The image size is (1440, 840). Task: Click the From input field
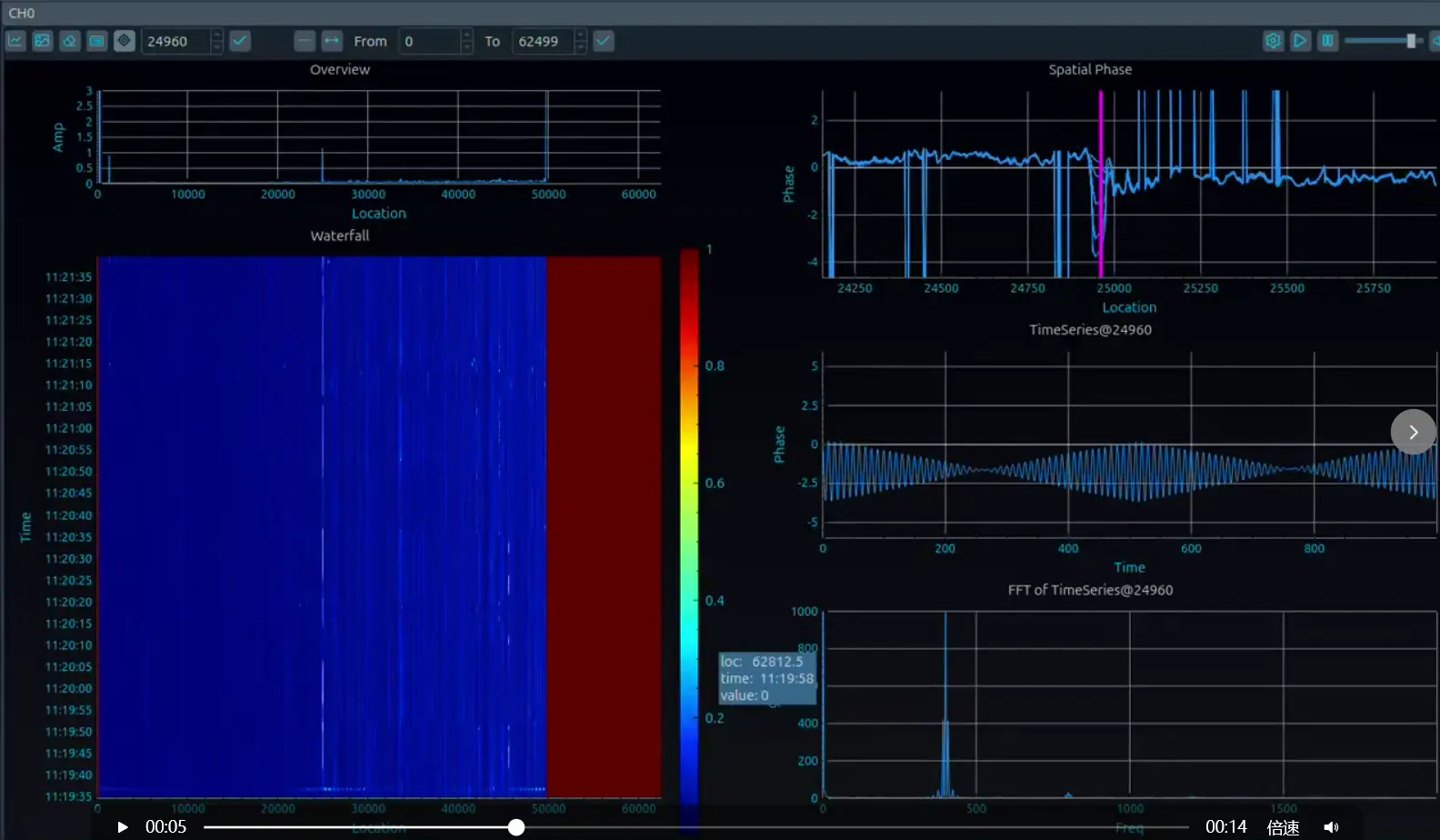pyautogui.click(x=429, y=41)
